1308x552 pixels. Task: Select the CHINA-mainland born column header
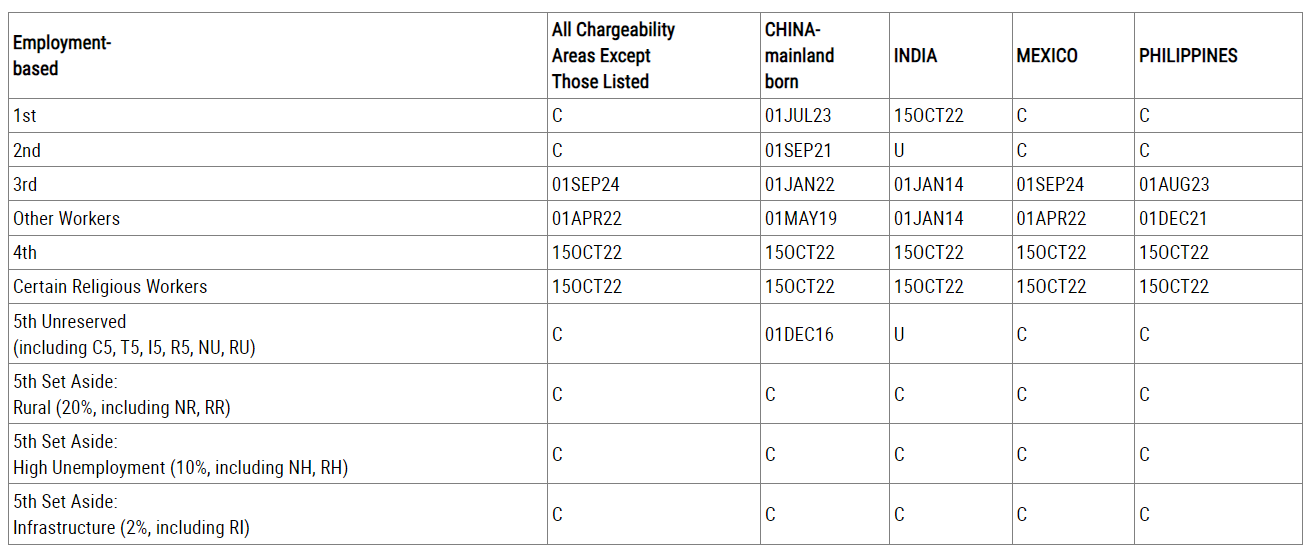tap(799, 56)
